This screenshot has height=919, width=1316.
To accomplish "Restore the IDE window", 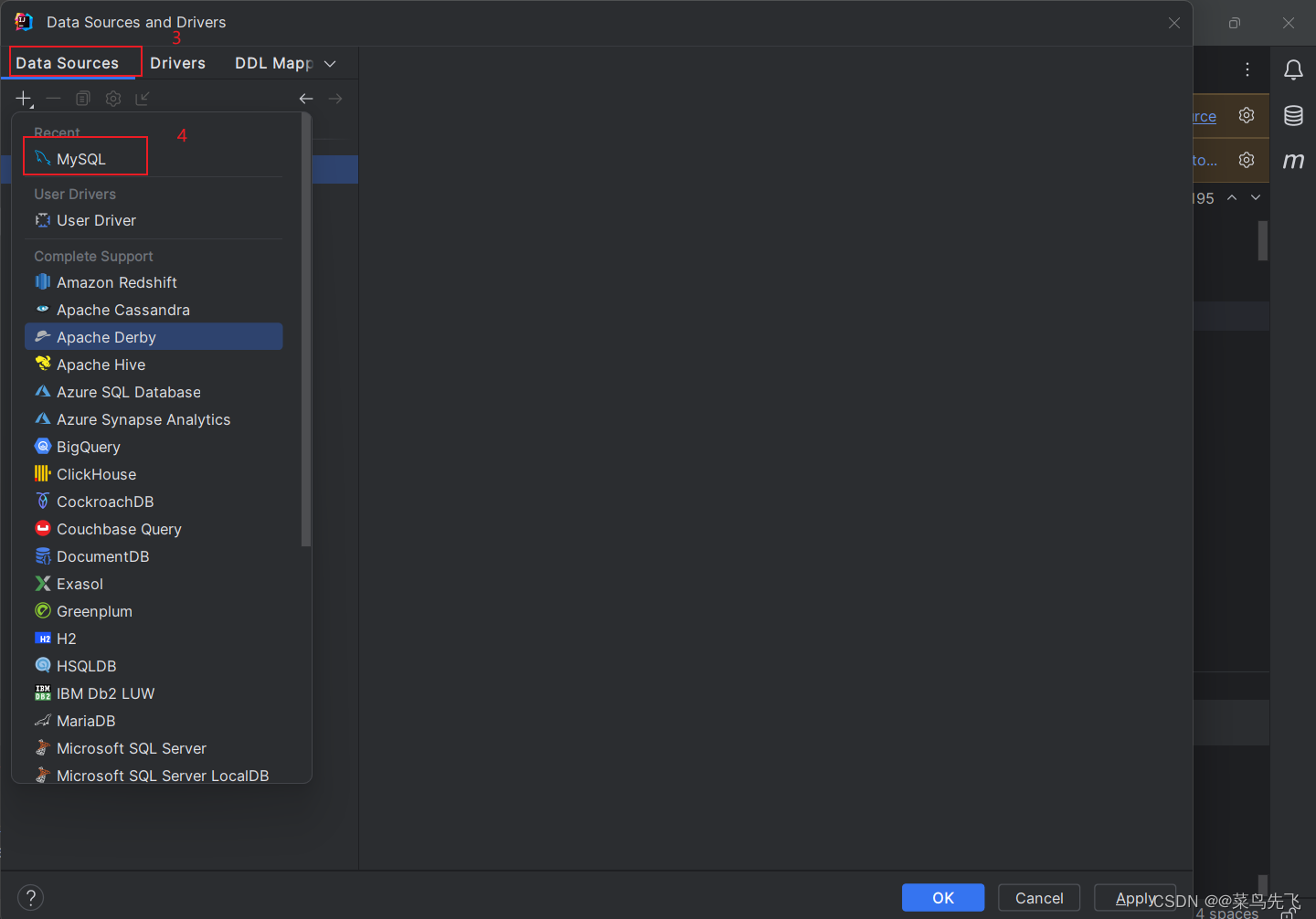I will point(1235,23).
